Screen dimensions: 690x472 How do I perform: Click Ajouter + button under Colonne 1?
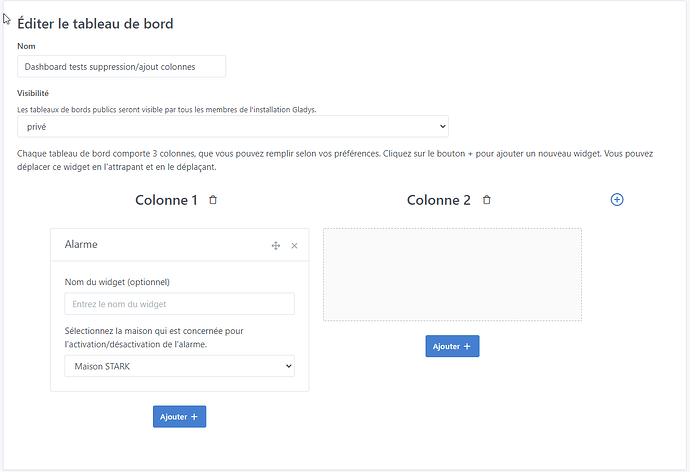180,416
